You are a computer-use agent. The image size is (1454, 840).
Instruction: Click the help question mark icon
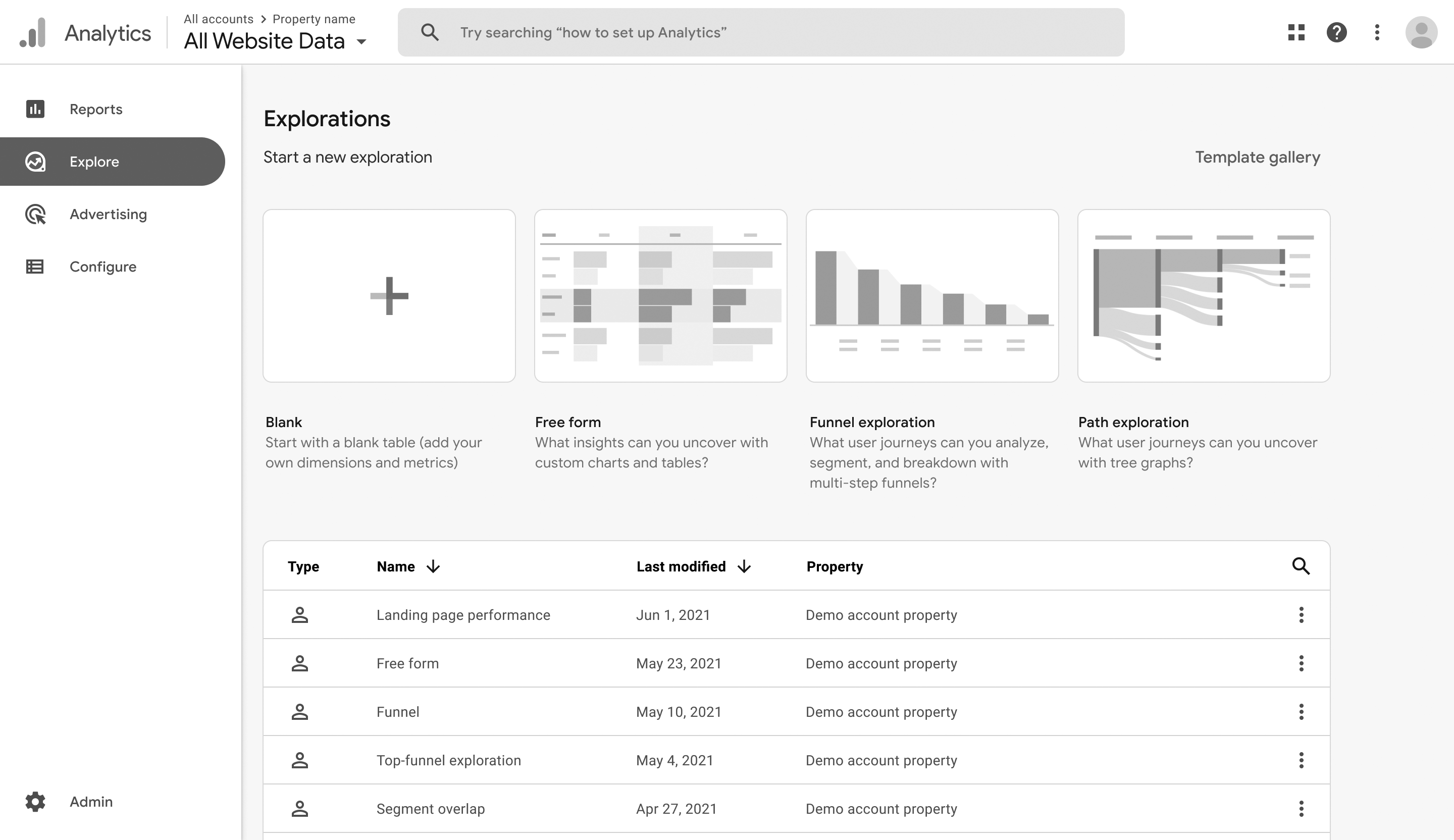tap(1336, 32)
